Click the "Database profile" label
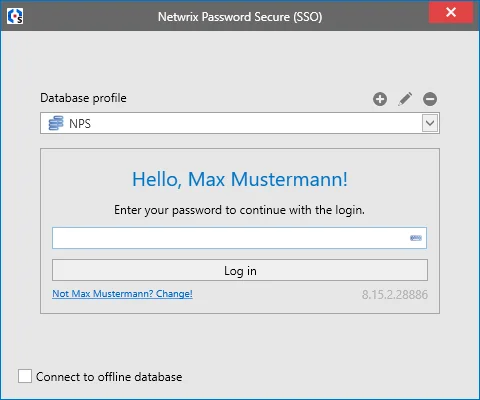This screenshot has height=400, width=480. click(x=83, y=98)
